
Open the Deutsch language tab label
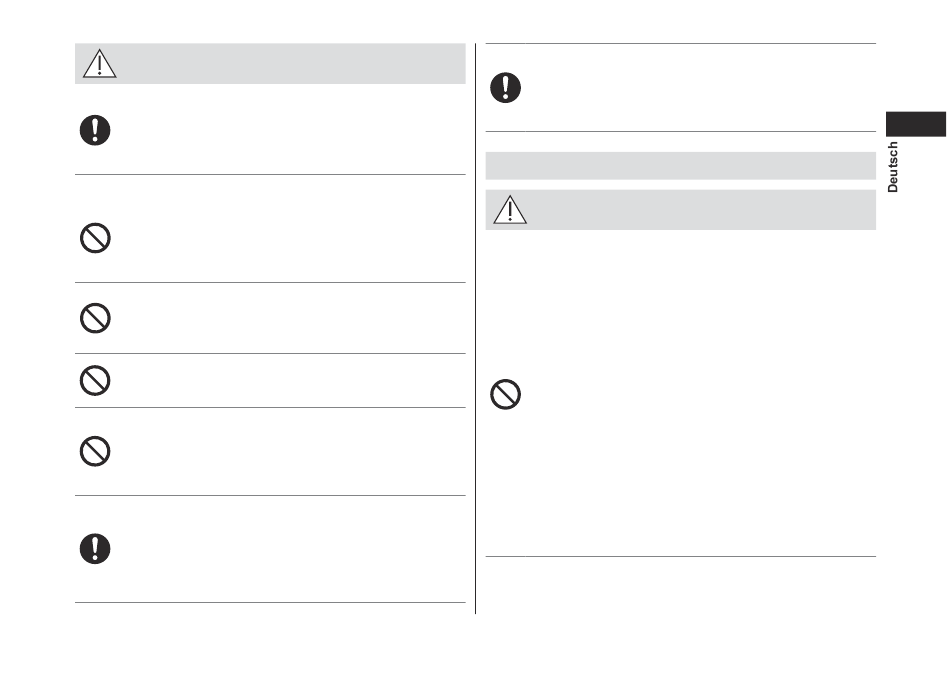point(892,167)
